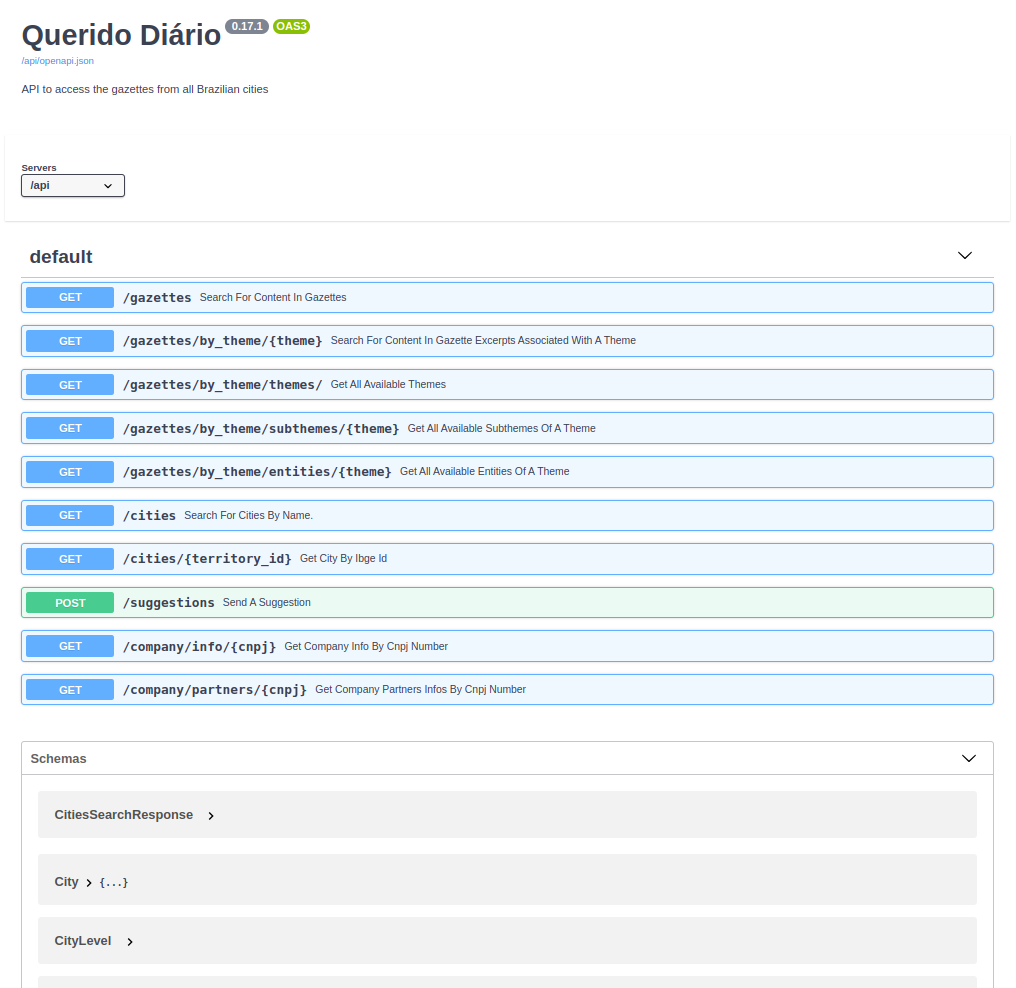
Task: Click the OAS3 badge
Action: tap(292, 27)
